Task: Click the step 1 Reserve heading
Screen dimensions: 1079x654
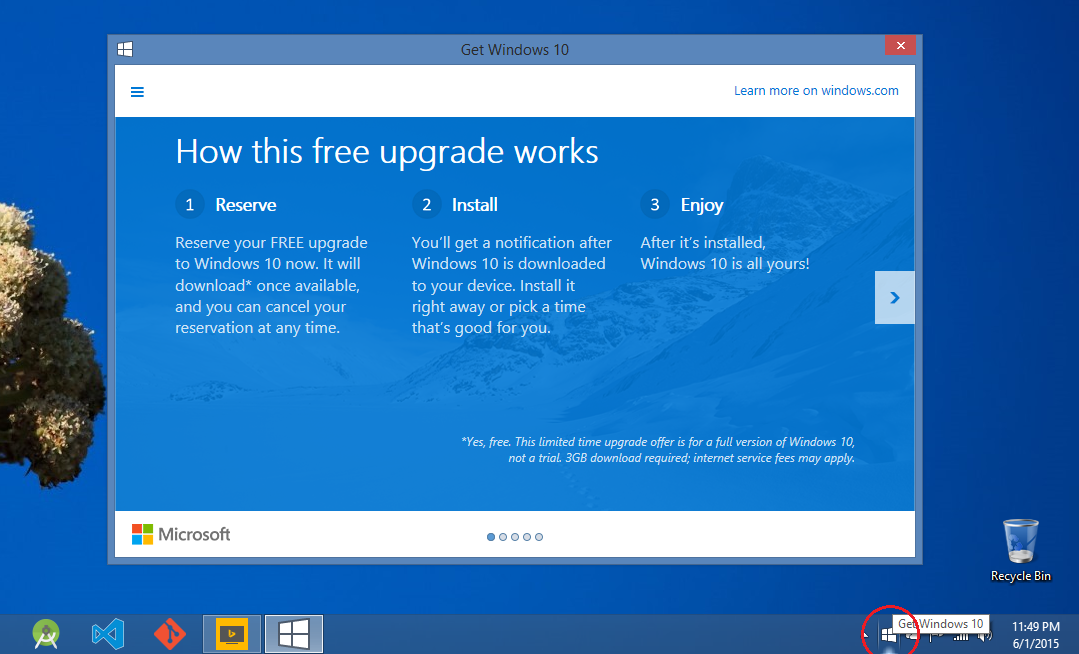Action: [246, 204]
